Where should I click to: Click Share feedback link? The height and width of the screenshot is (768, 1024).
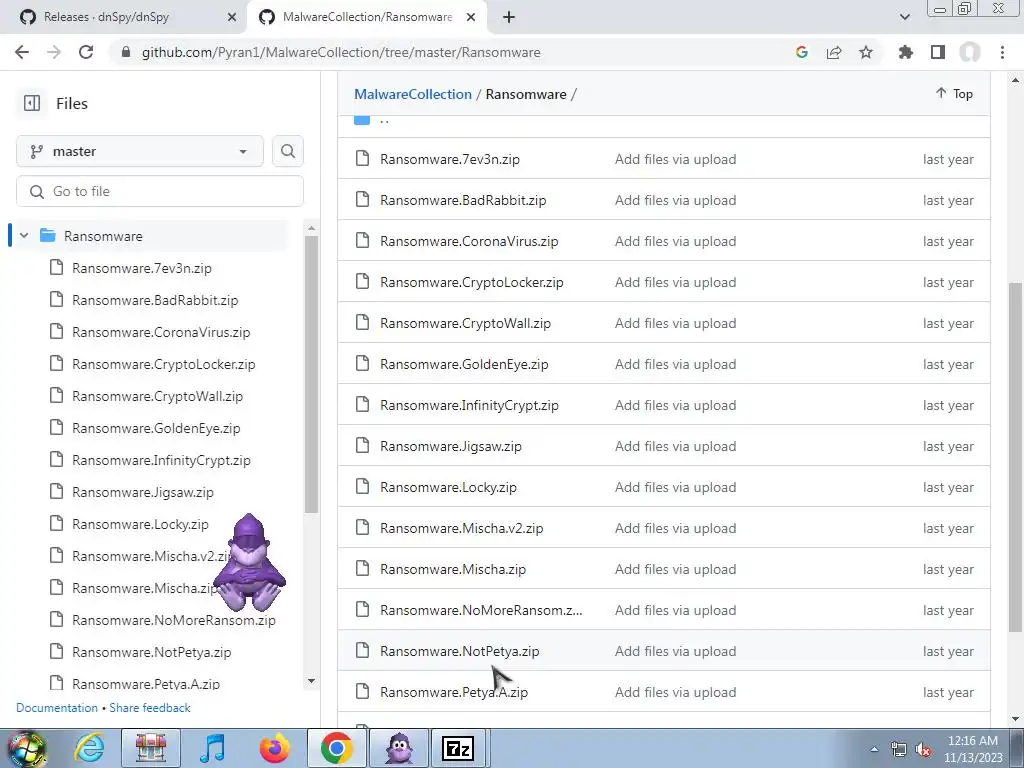click(150, 708)
